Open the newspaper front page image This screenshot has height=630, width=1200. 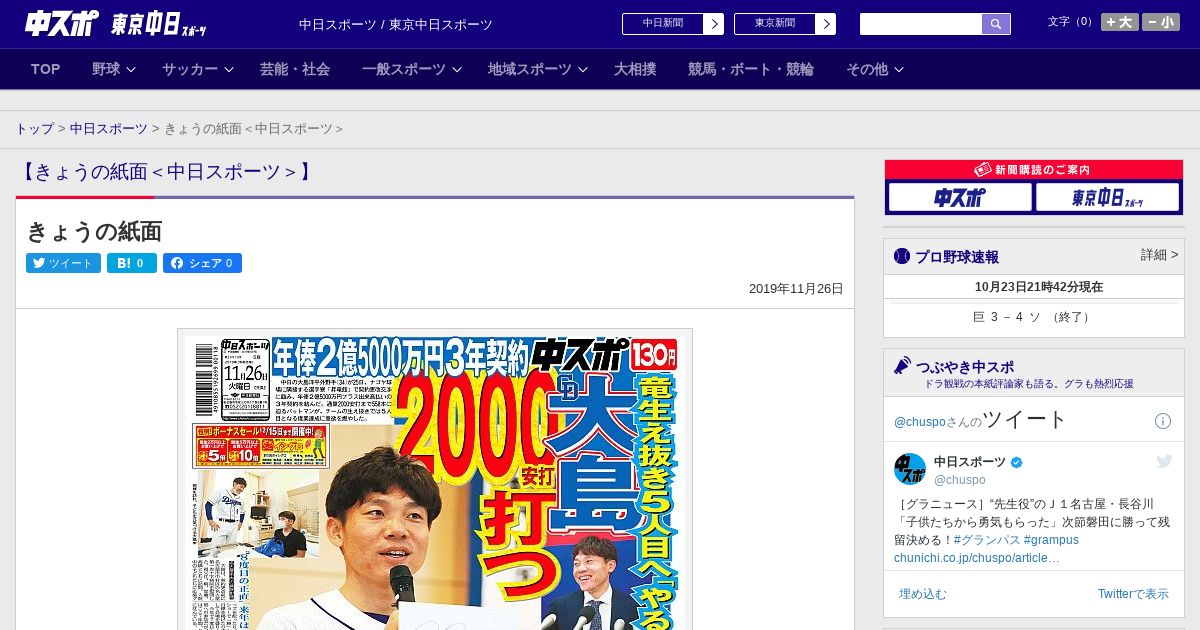[x=435, y=480]
